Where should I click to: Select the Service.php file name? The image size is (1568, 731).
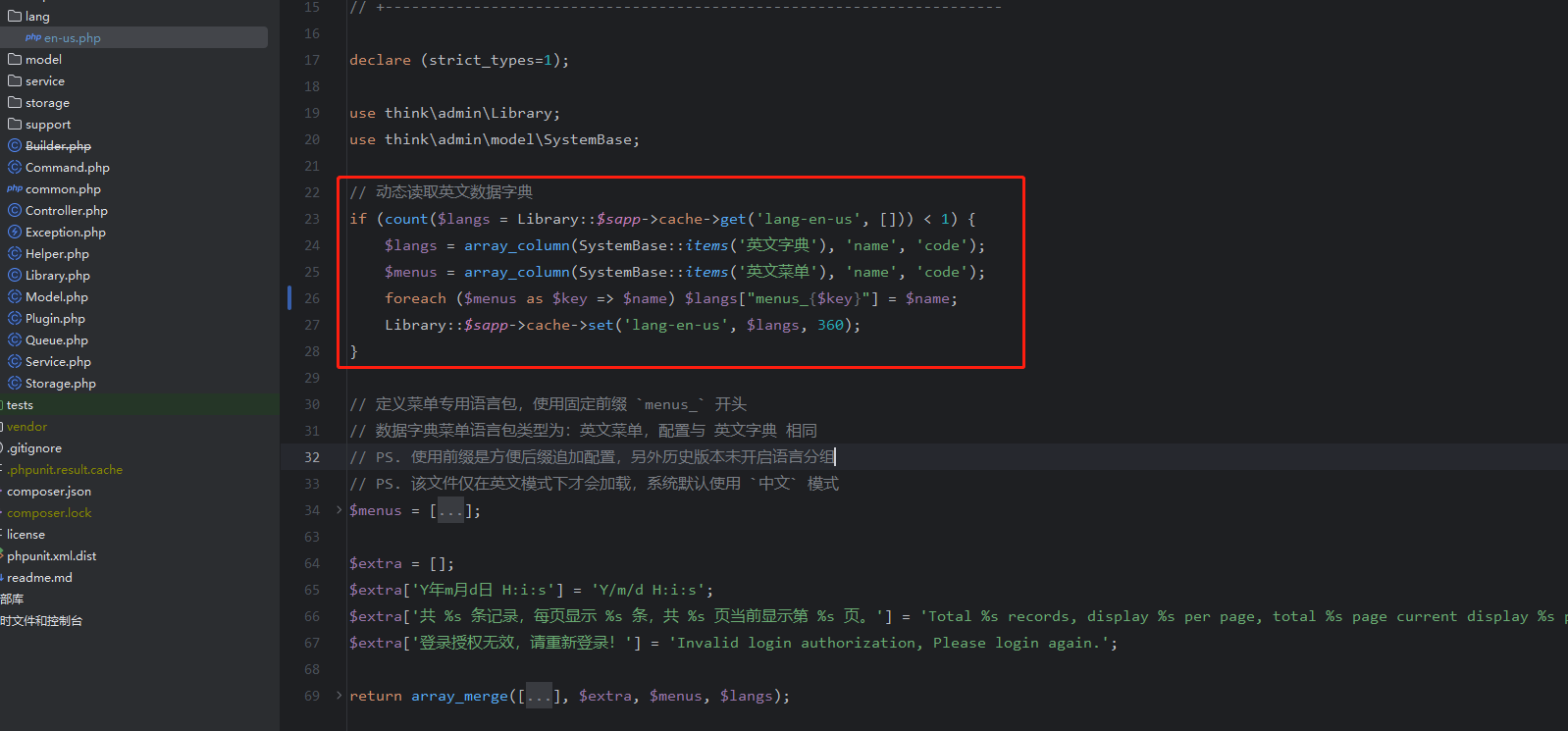pos(58,362)
